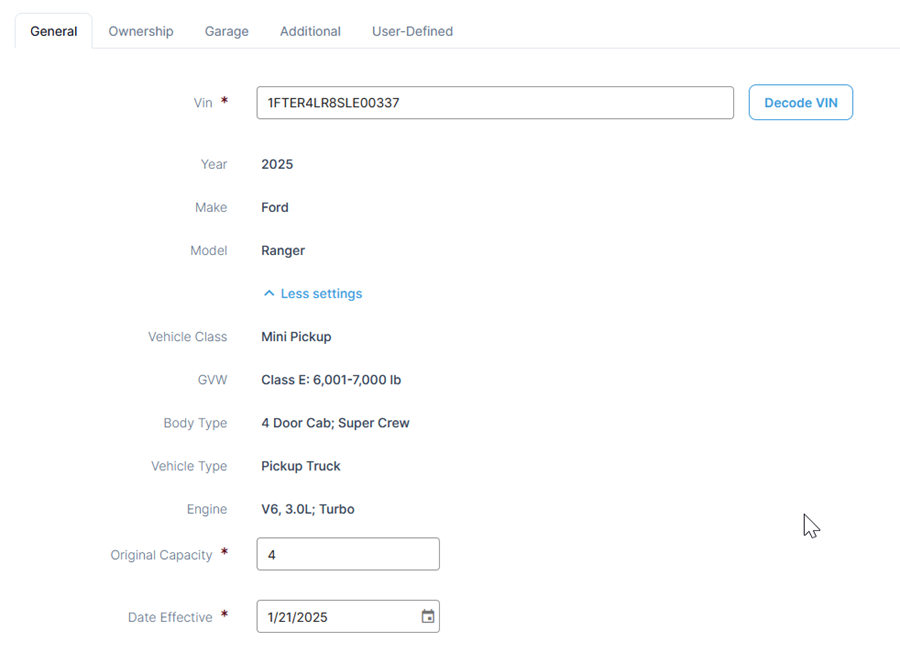Click the chevron-up icon beside Less settings
The width and height of the screenshot is (900, 653).
[x=269, y=293]
